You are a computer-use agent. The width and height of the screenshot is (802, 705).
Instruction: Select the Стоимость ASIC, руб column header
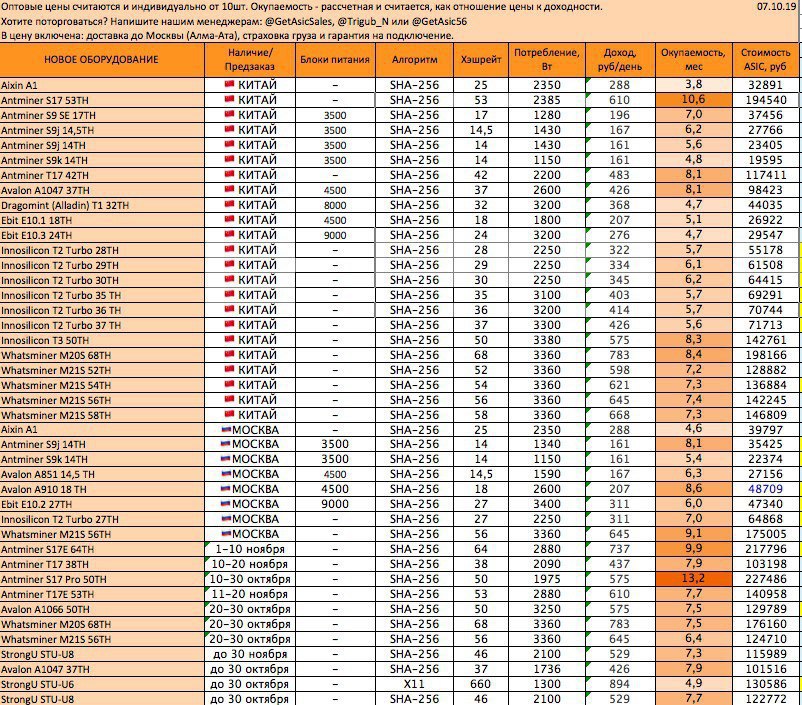pyautogui.click(x=766, y=59)
